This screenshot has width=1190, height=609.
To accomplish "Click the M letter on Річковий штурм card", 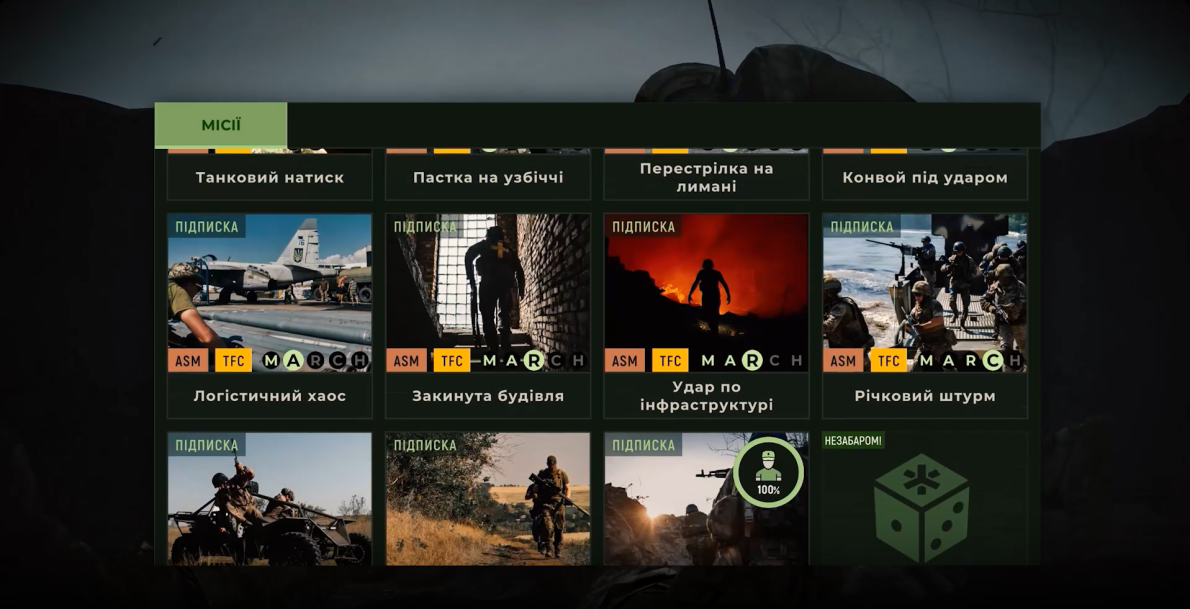I will tap(927, 361).
